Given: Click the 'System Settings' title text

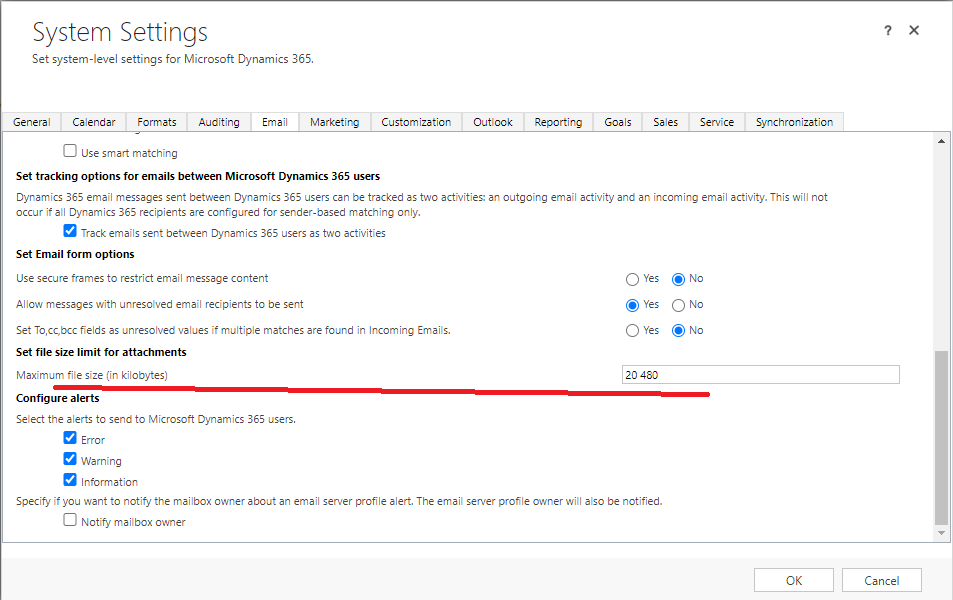Looking at the screenshot, I should [120, 32].
